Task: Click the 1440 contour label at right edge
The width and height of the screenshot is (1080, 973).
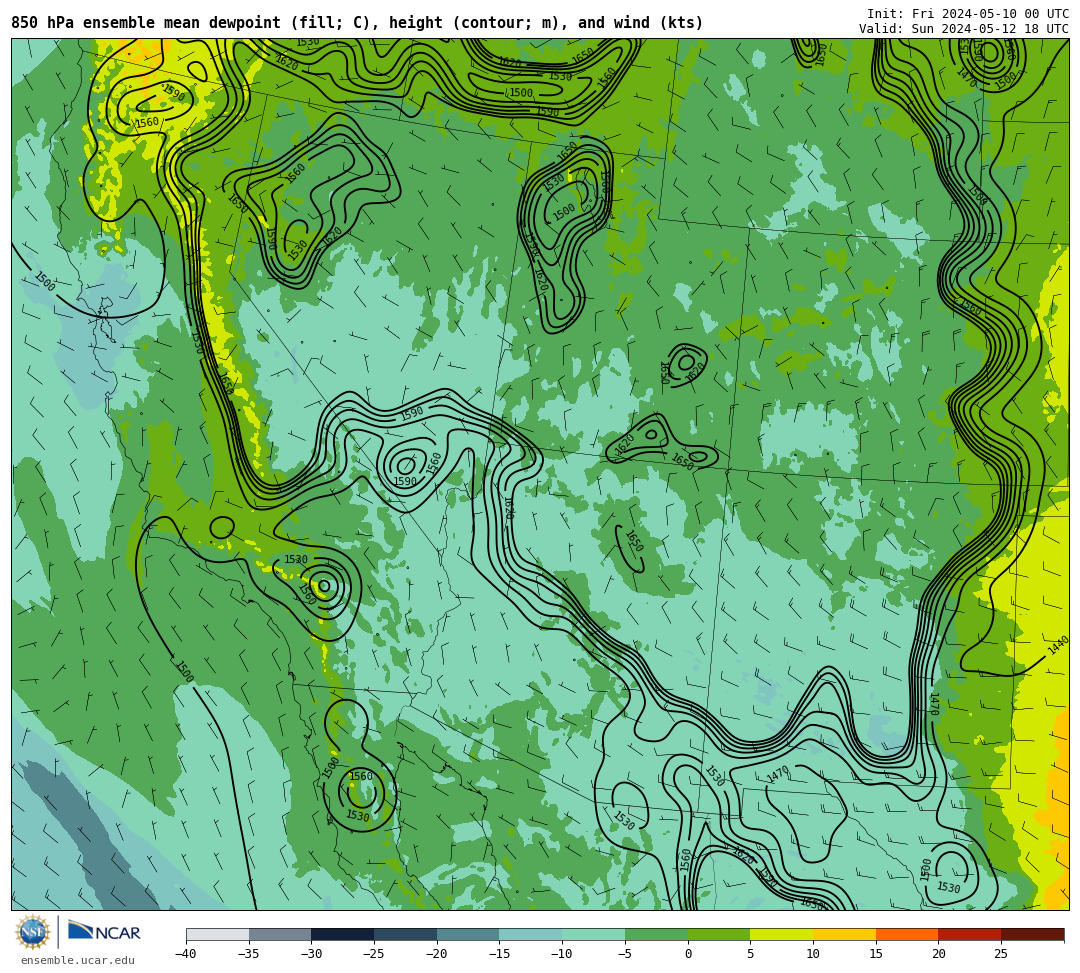Action: [x=1057, y=645]
